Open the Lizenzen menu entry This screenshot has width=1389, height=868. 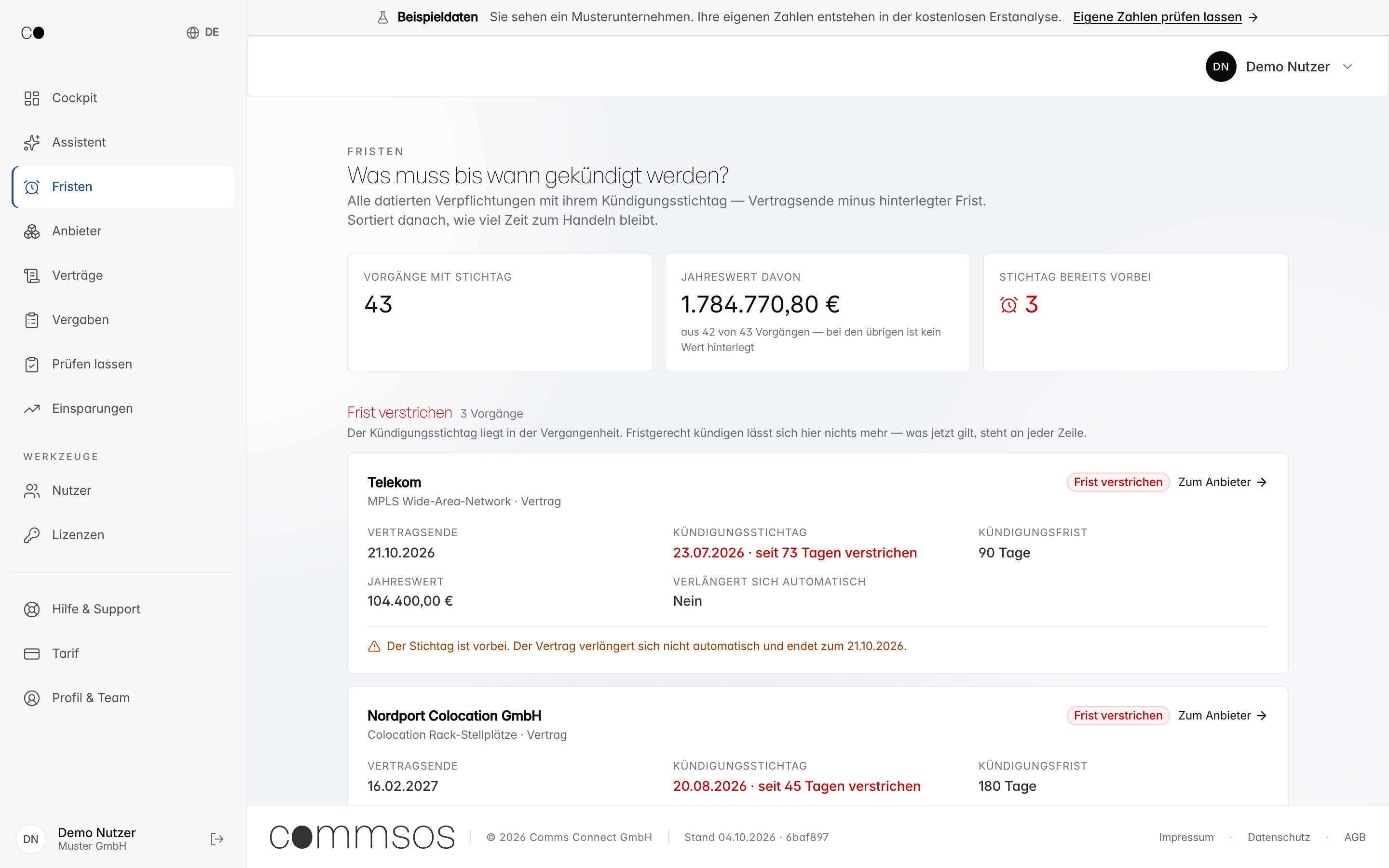(x=123, y=535)
